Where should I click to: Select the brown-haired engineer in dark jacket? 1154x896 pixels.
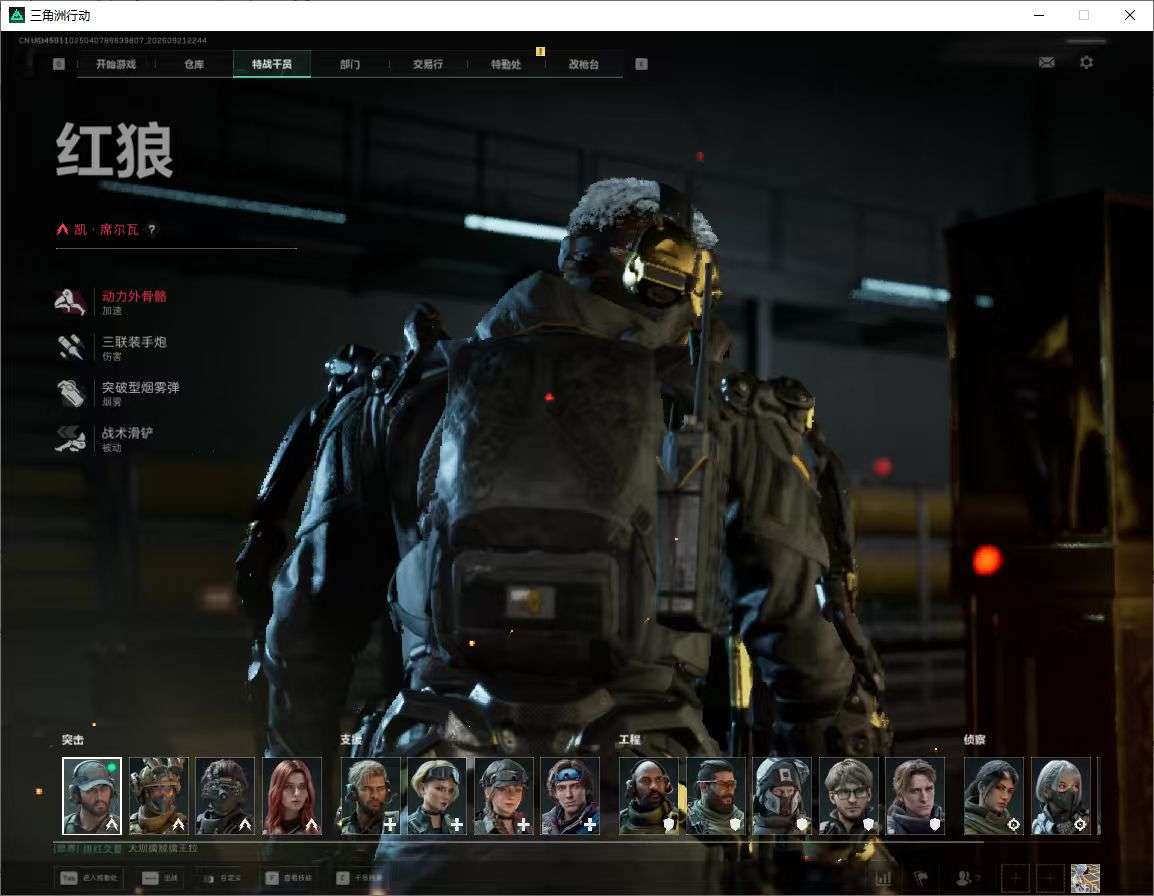tap(915, 796)
